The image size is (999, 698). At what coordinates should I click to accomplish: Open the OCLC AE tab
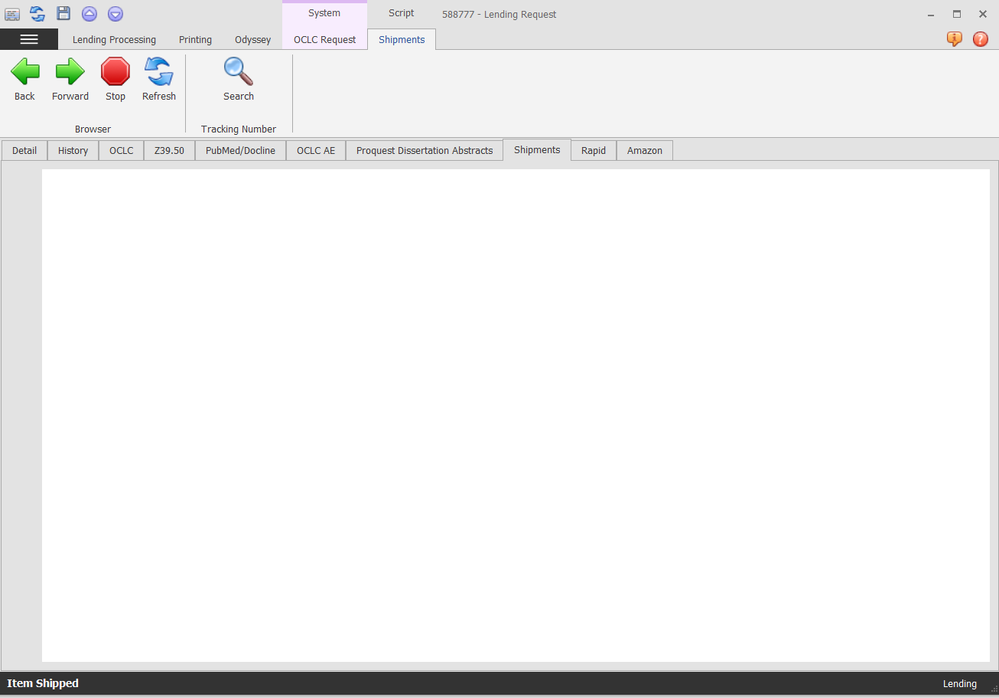[315, 150]
